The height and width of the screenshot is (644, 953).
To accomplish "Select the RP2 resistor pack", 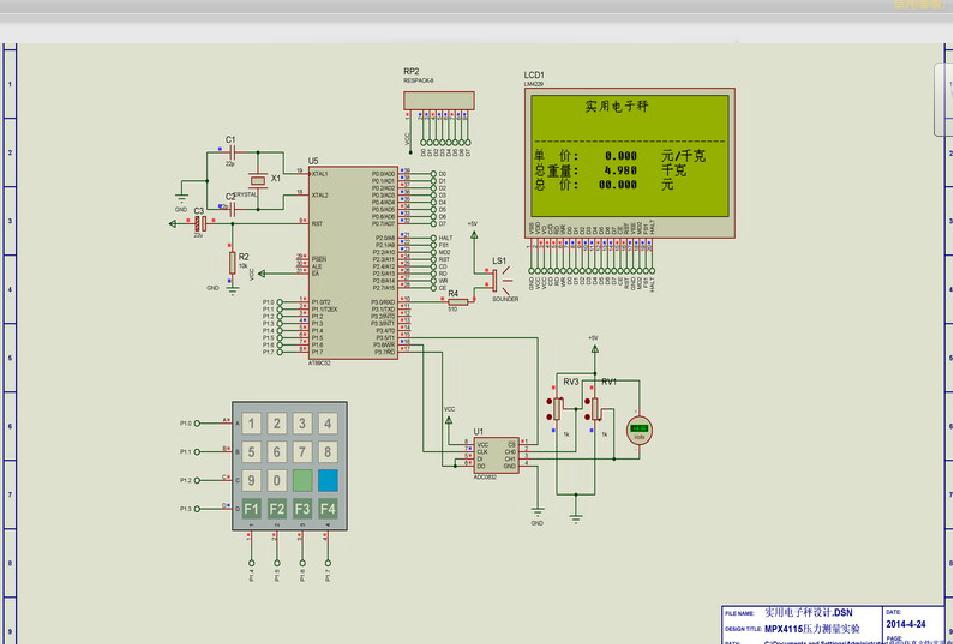I will [440, 99].
